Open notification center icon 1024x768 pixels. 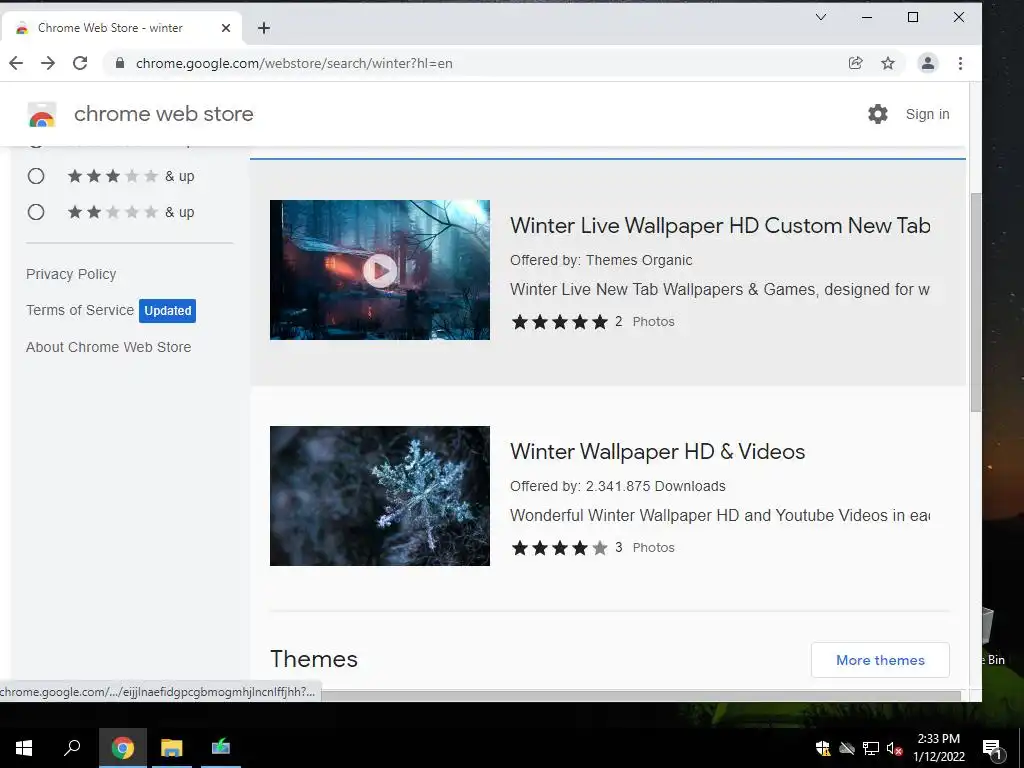point(992,748)
